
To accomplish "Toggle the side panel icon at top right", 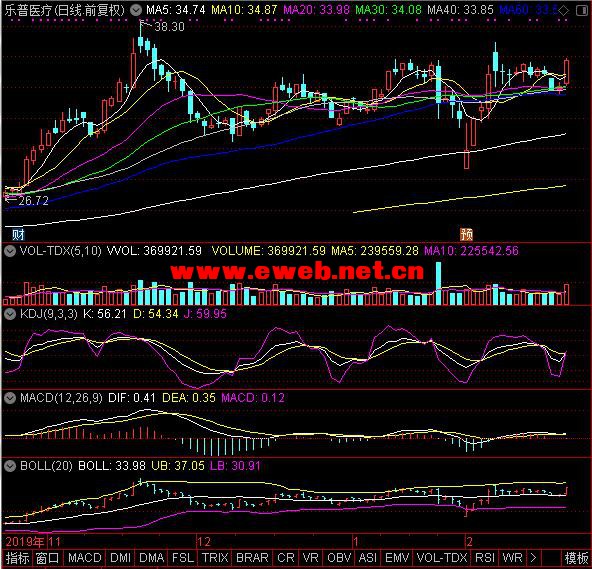I will pos(582,11).
